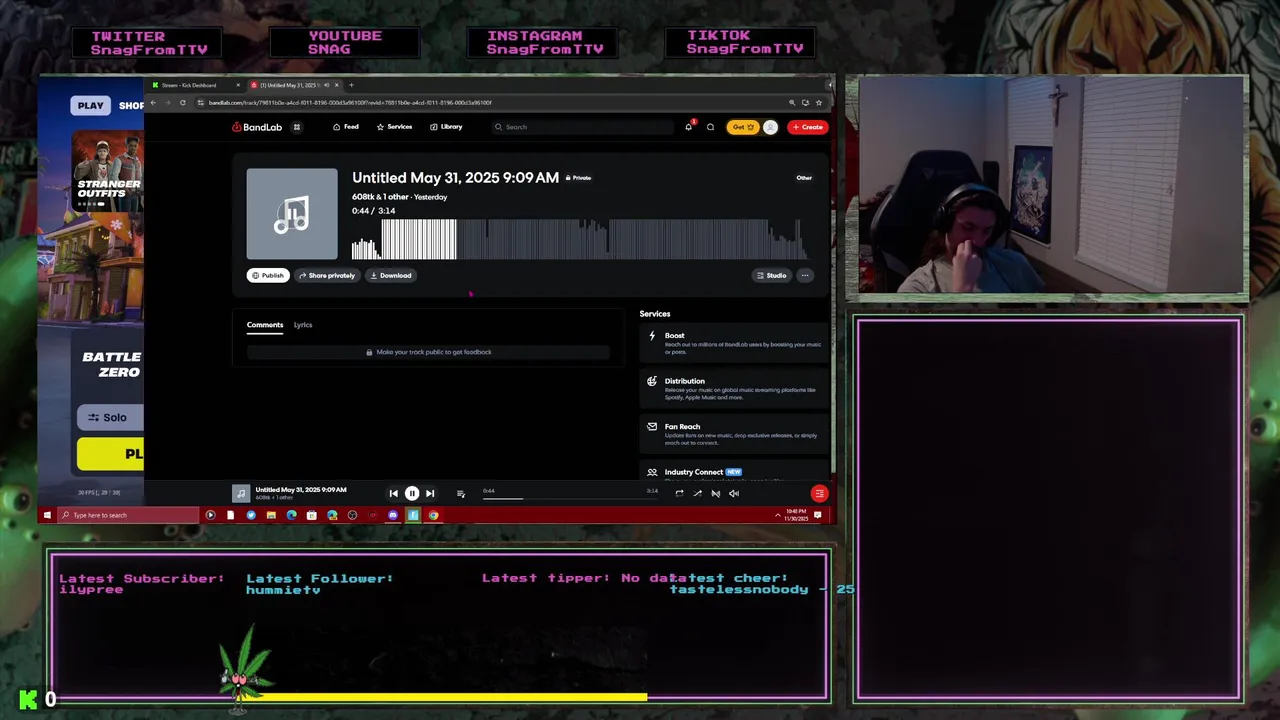Open the Boost service
Image resolution: width=1280 pixels, height=720 pixels.
pyautogui.click(x=734, y=343)
